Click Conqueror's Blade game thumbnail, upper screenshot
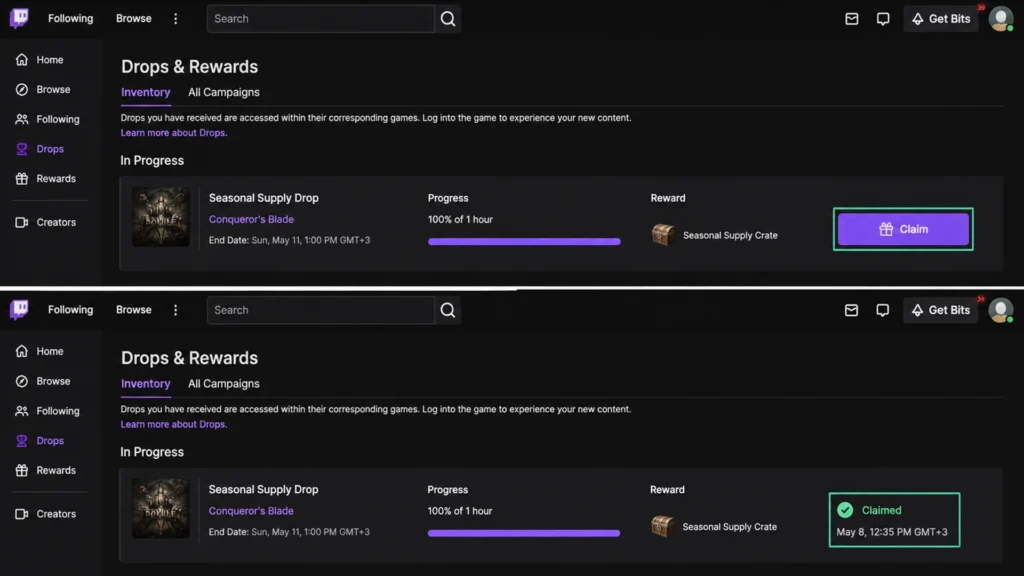Viewport: 1024px width, 576px height. 161,217
